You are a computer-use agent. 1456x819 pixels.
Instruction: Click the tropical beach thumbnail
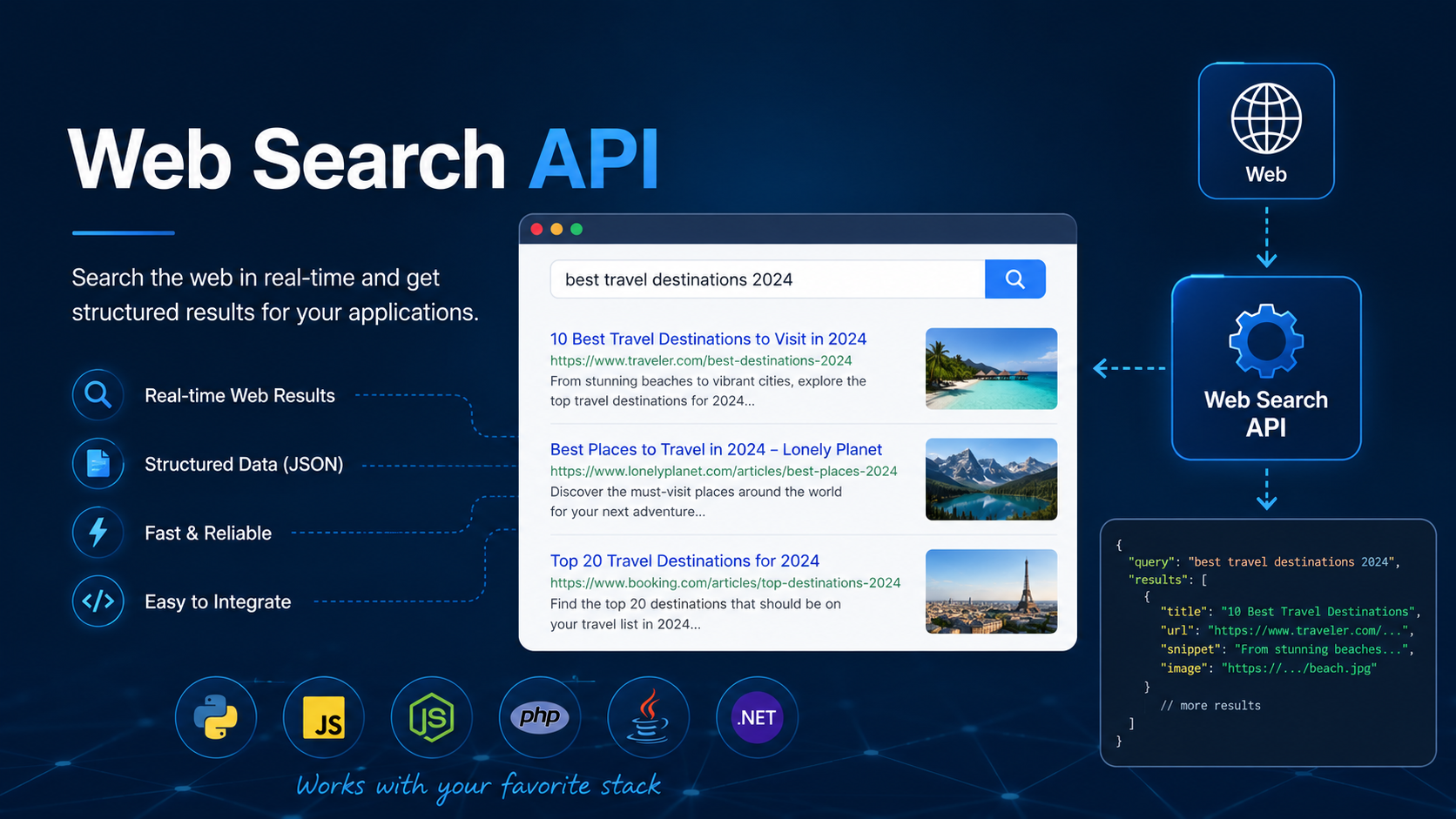point(991,368)
